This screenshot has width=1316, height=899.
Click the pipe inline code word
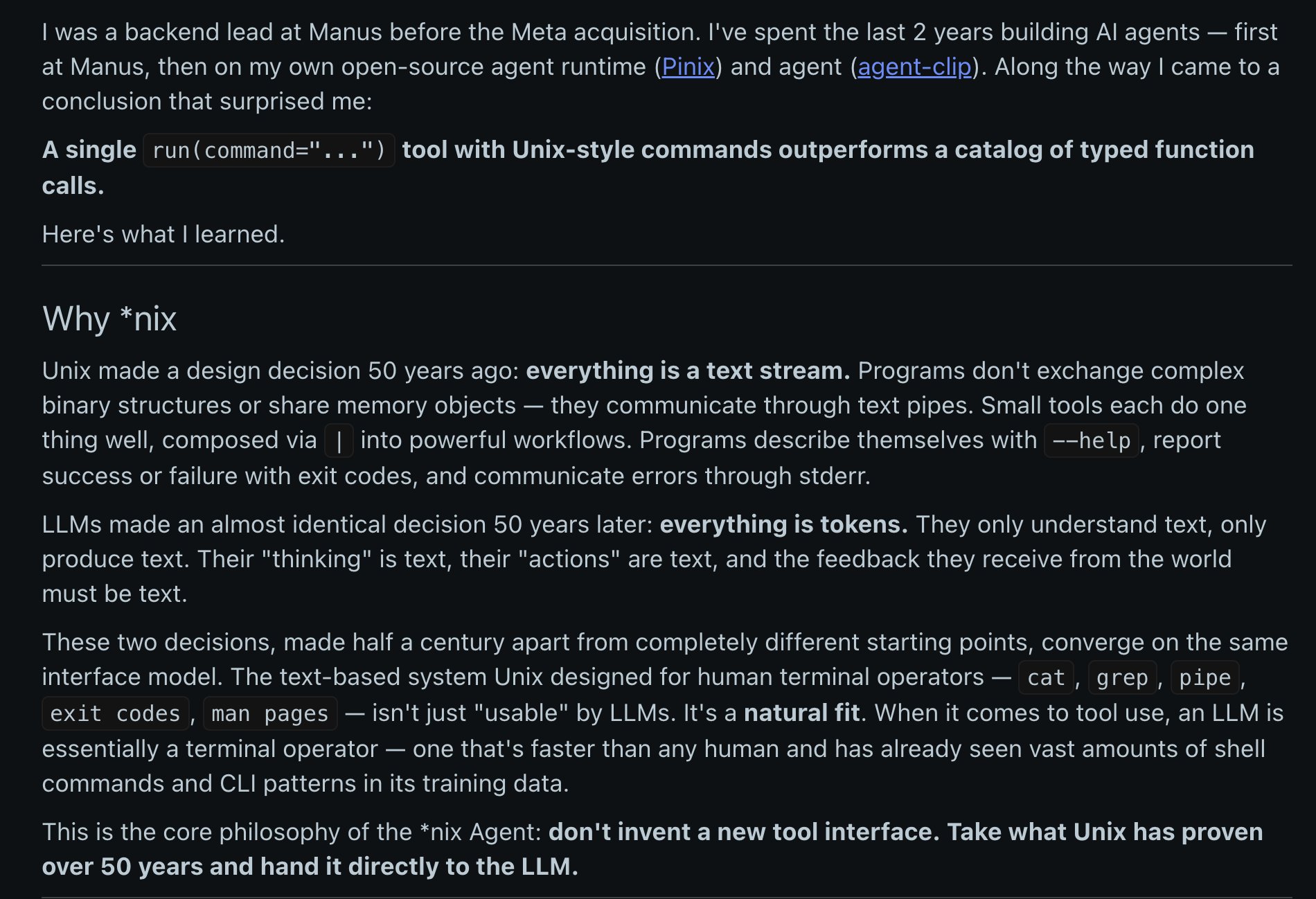1204,678
